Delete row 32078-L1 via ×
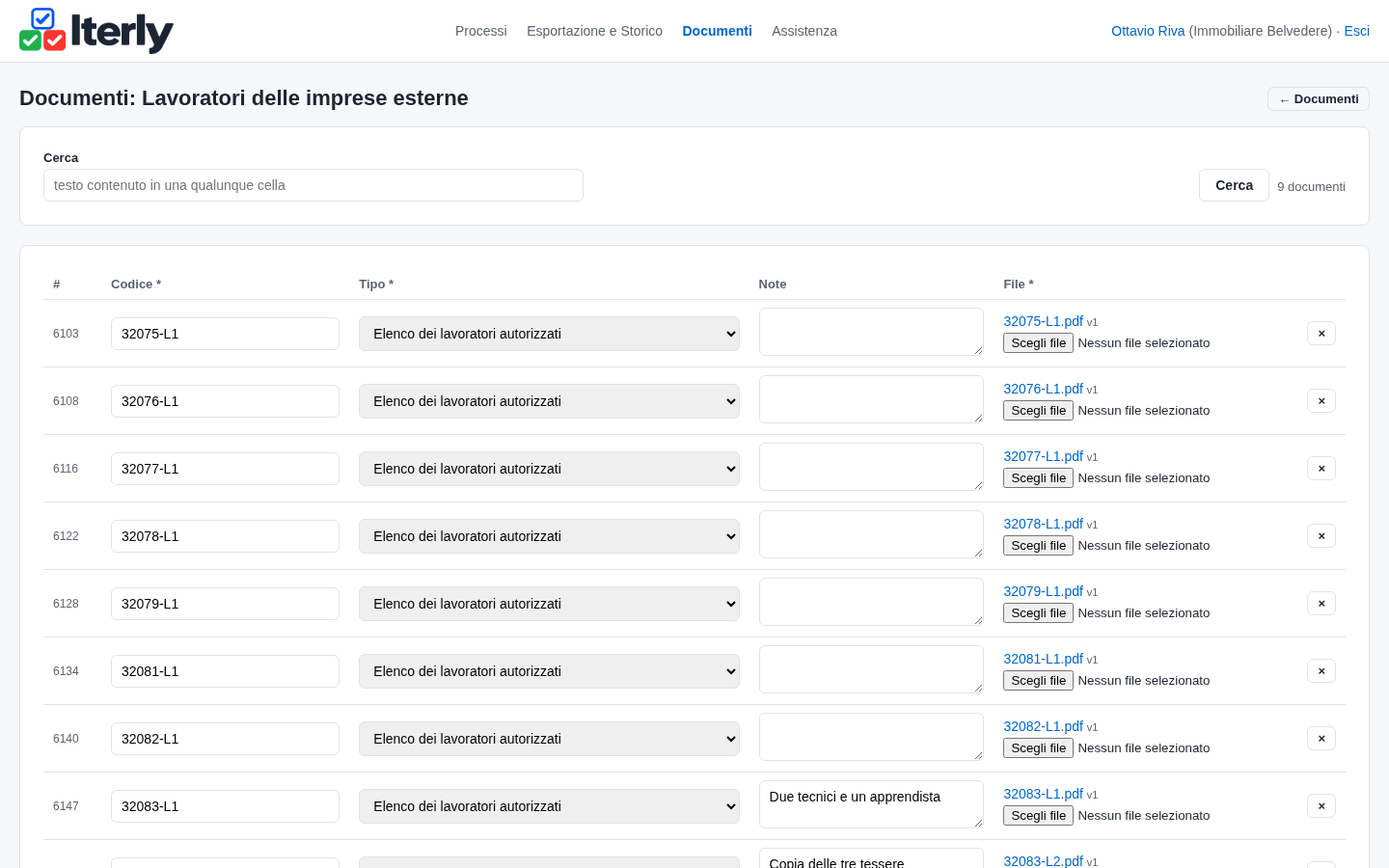The image size is (1389, 868). coord(1321,536)
